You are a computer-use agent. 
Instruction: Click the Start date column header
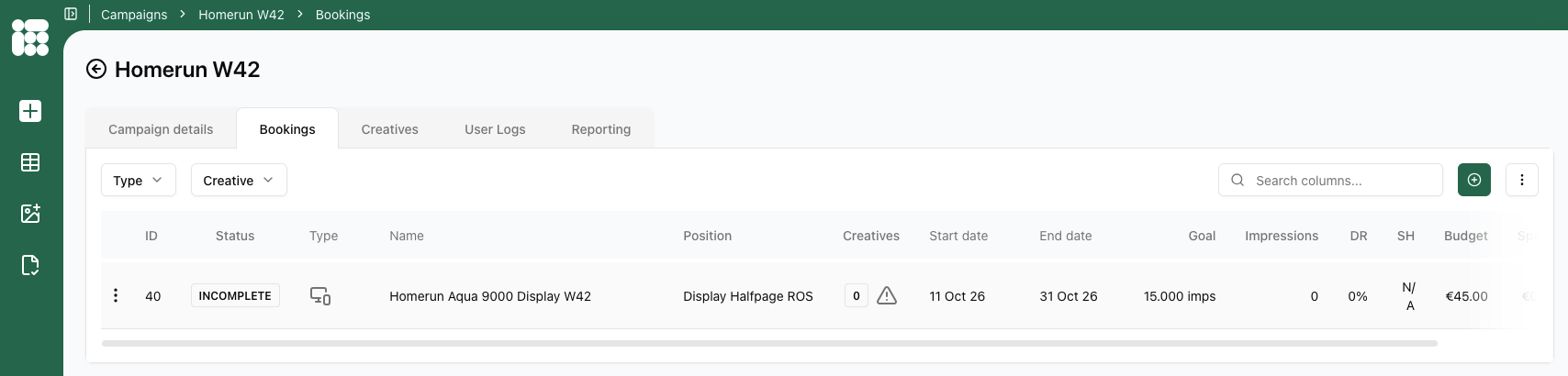pyautogui.click(x=958, y=236)
